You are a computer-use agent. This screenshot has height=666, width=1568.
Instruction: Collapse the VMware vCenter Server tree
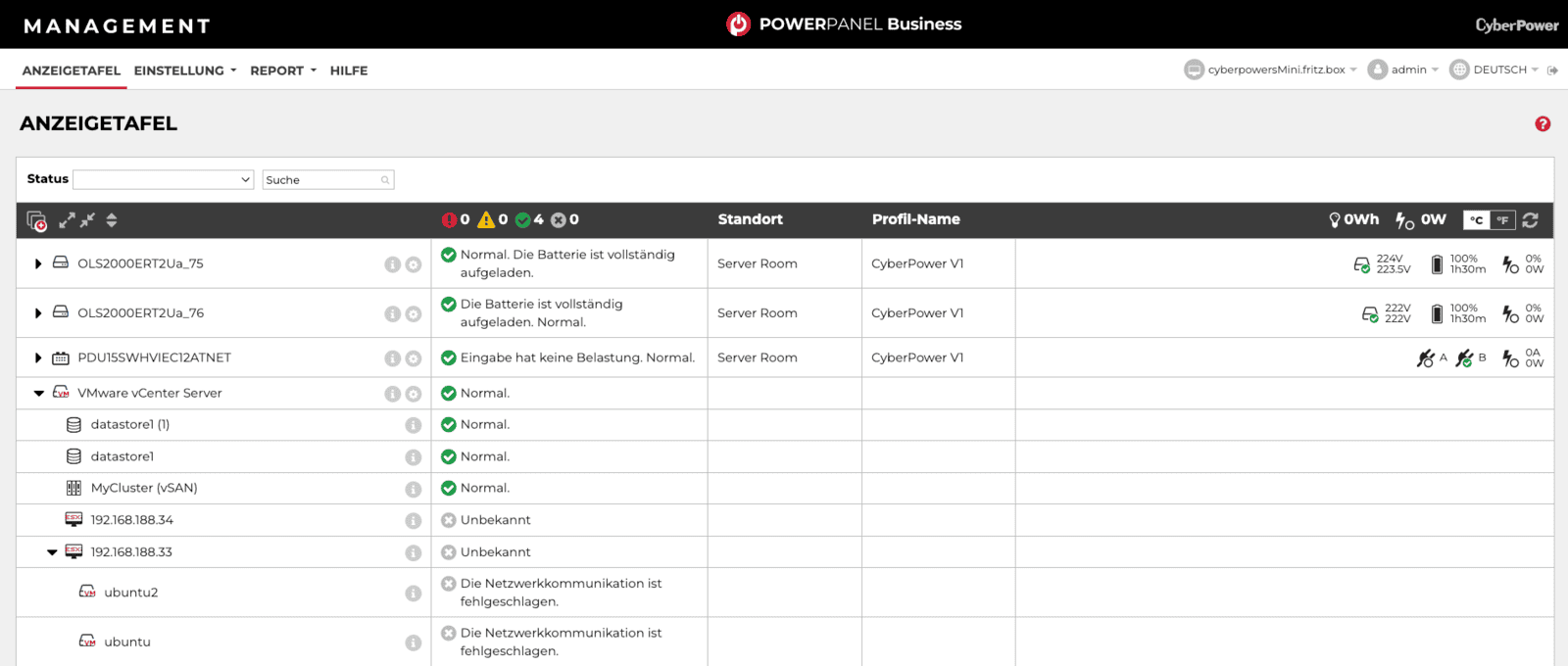[x=39, y=393]
